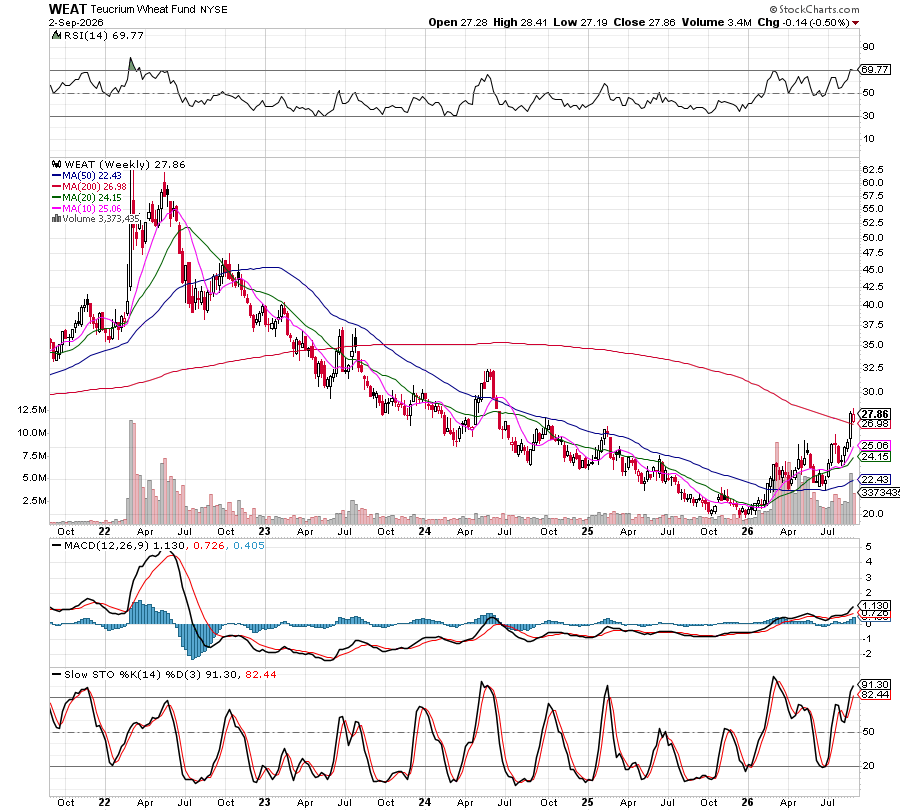Click the 12.5M volume axis label
This screenshot has width=900, height=811.
click(32, 410)
